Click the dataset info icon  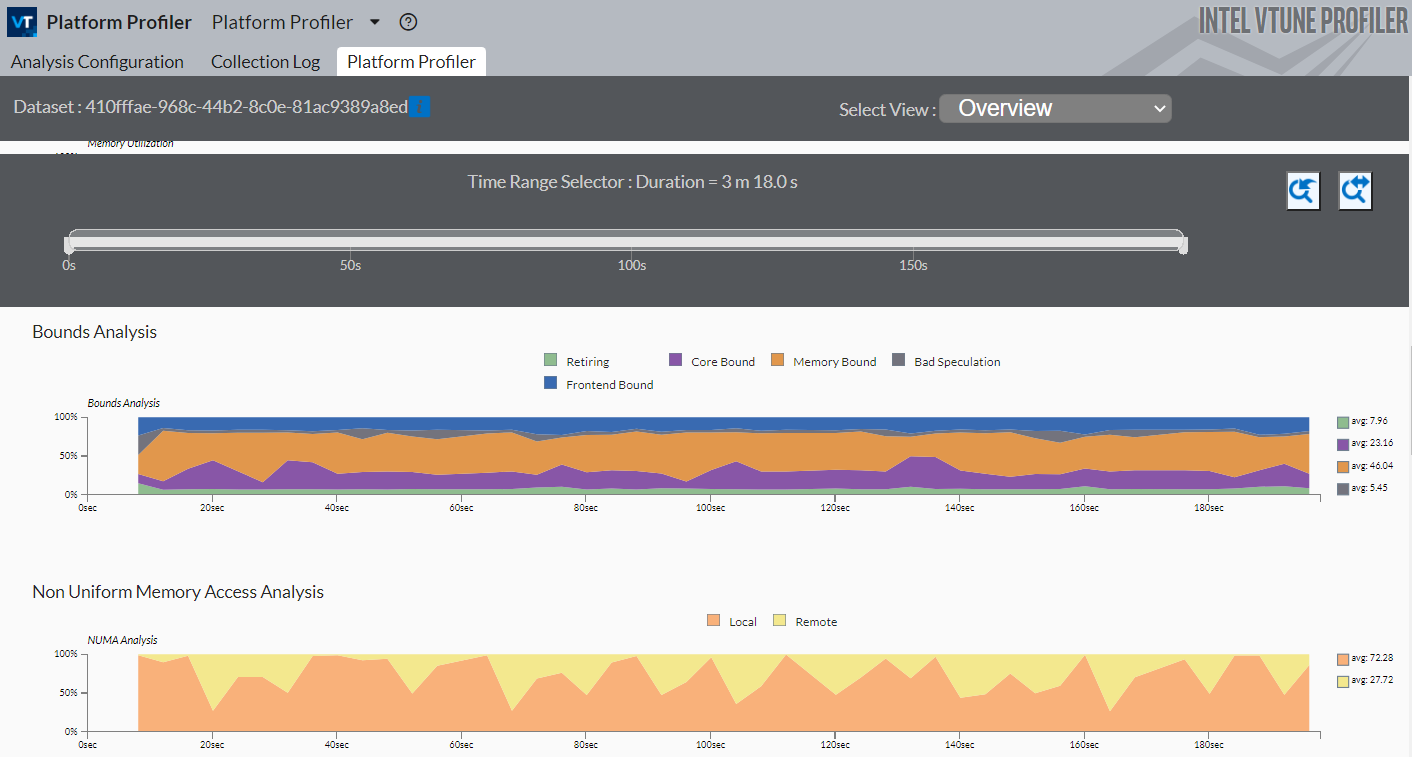click(420, 106)
